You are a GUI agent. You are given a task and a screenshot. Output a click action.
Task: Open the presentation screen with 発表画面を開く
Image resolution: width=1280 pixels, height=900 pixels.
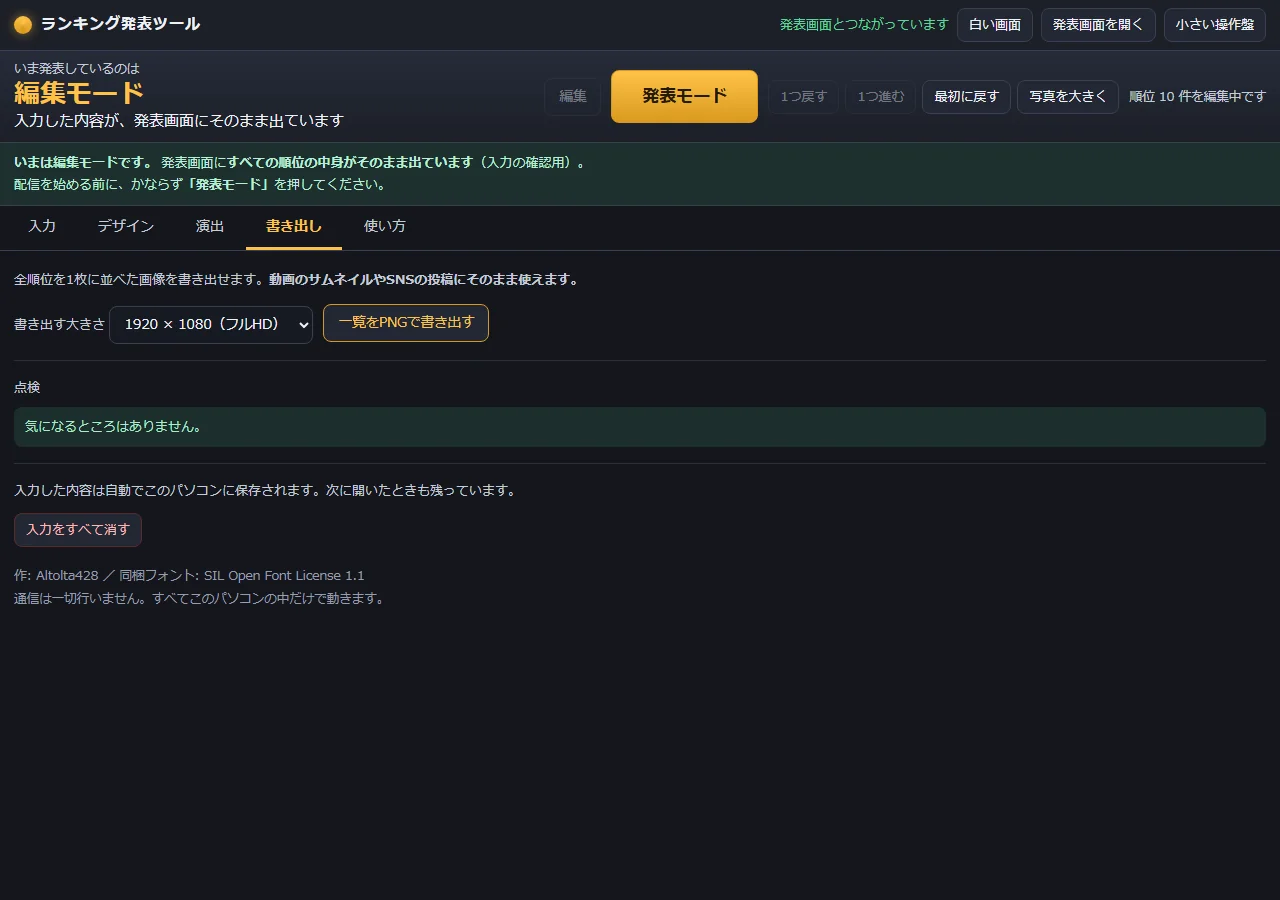point(1098,25)
